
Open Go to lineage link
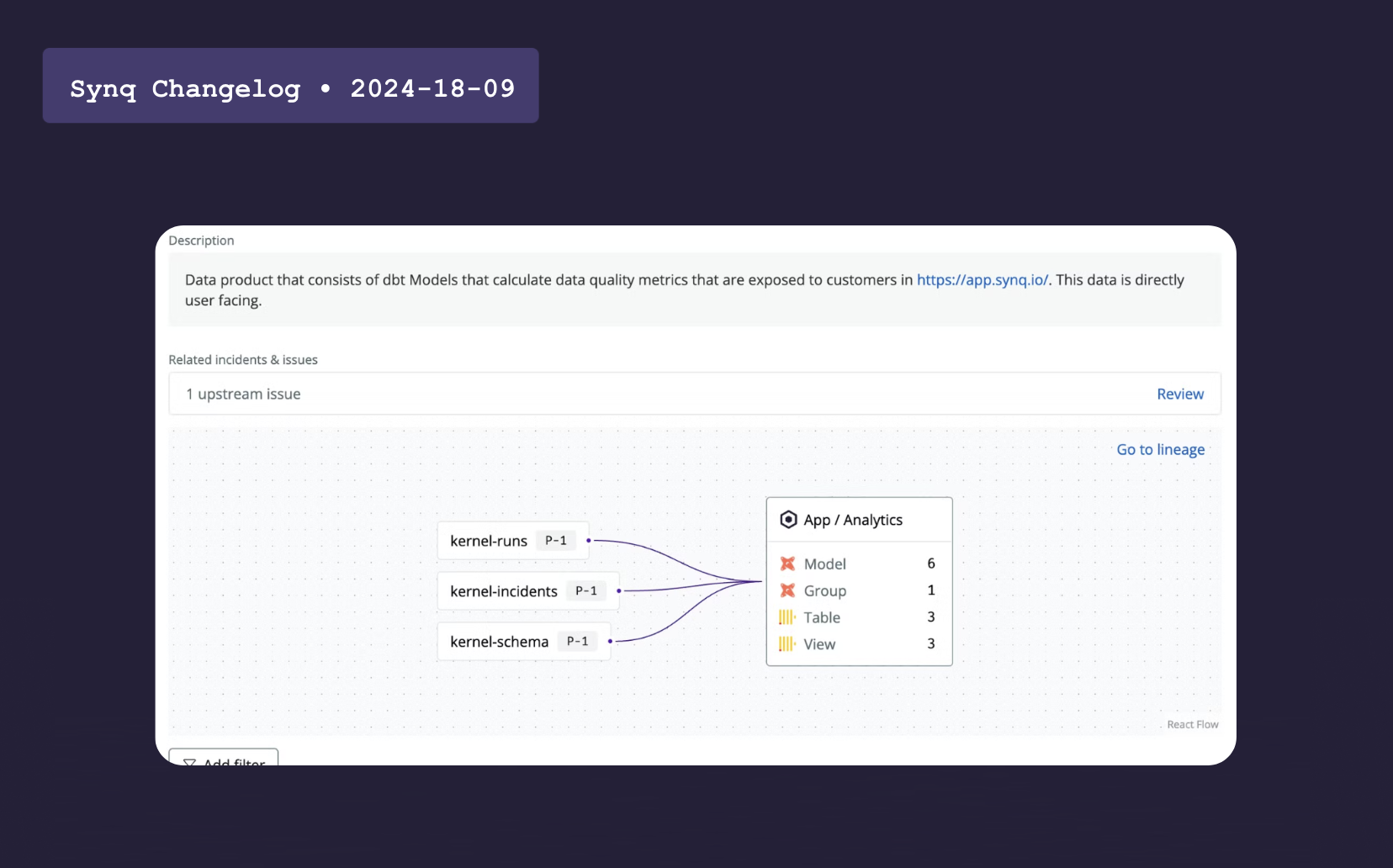click(1161, 450)
